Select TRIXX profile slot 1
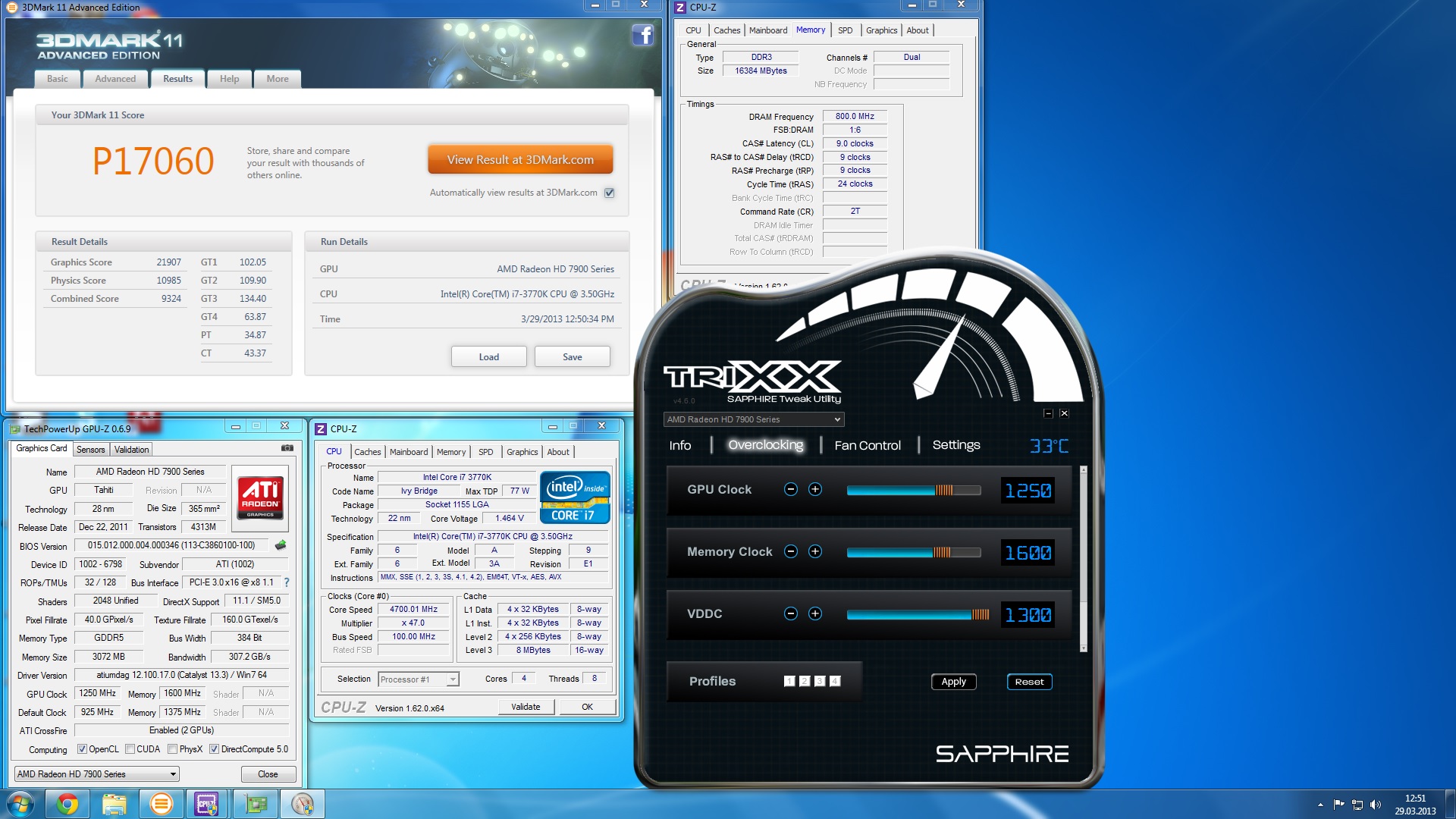1456x819 pixels. pos(789,681)
